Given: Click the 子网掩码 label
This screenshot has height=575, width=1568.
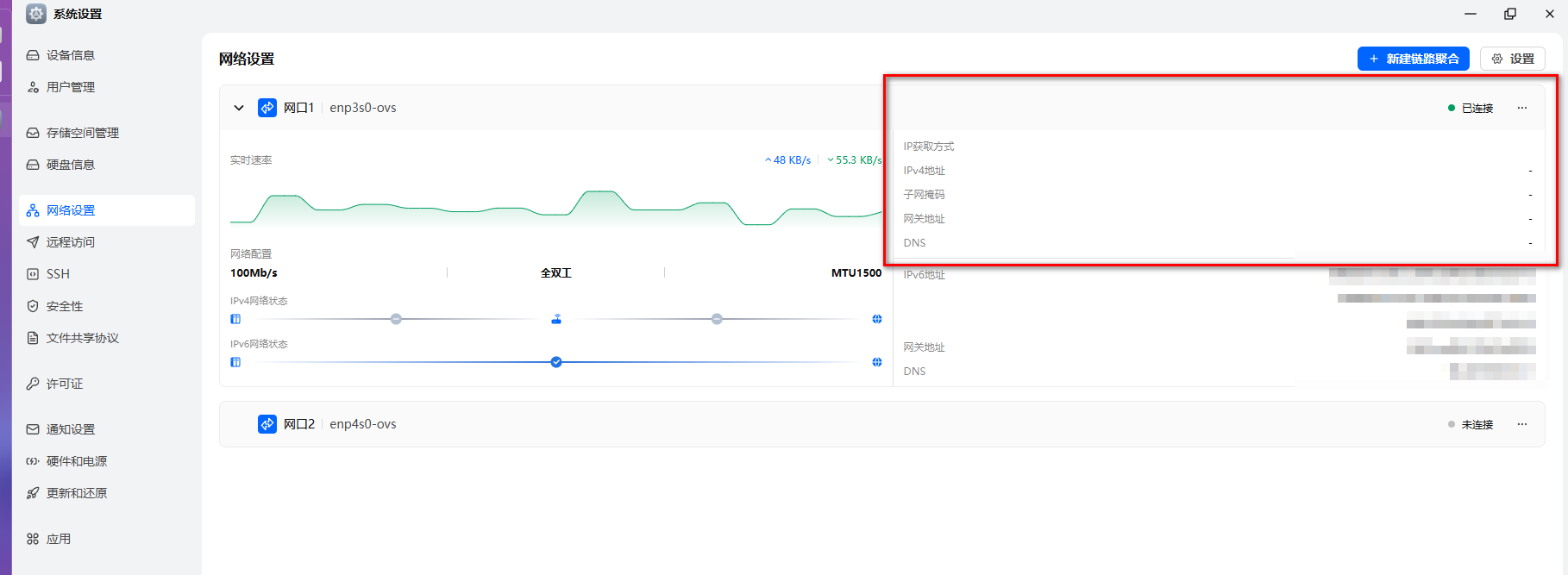Looking at the screenshot, I should click(x=925, y=195).
